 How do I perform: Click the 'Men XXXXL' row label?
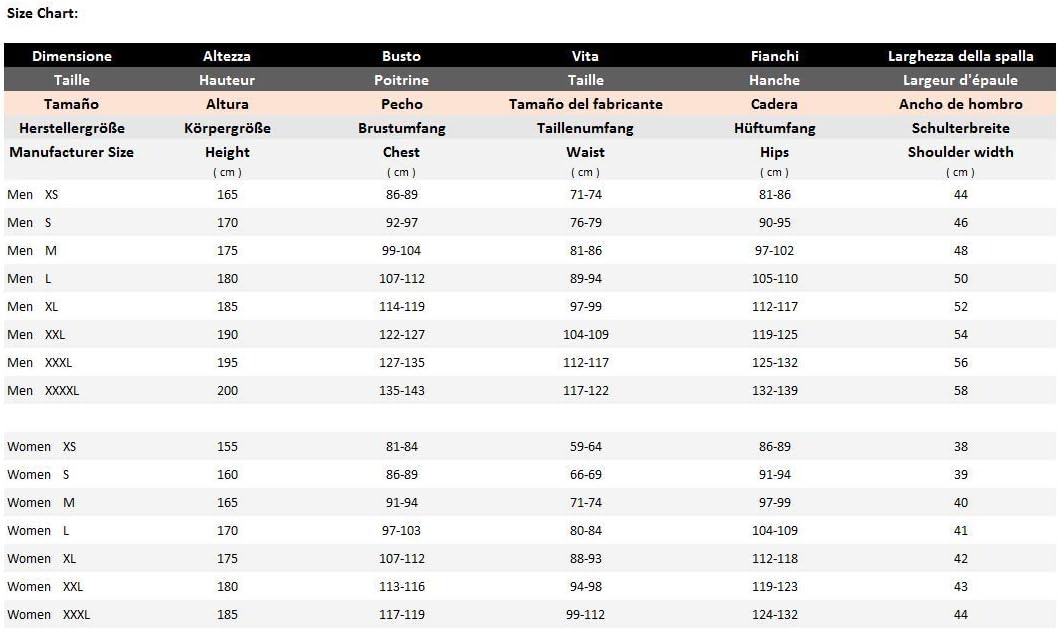tap(43, 391)
